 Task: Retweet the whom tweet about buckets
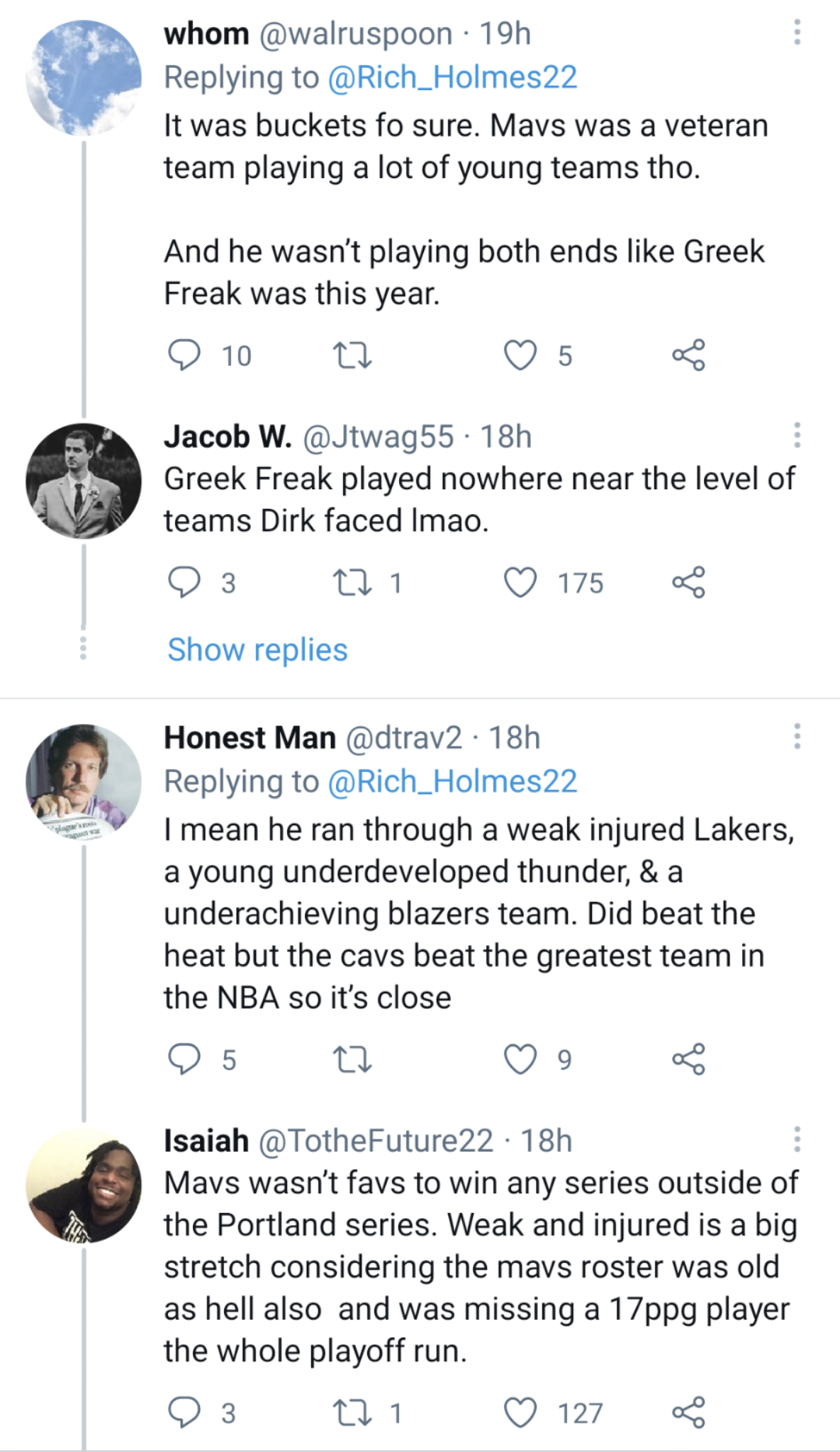point(352,355)
